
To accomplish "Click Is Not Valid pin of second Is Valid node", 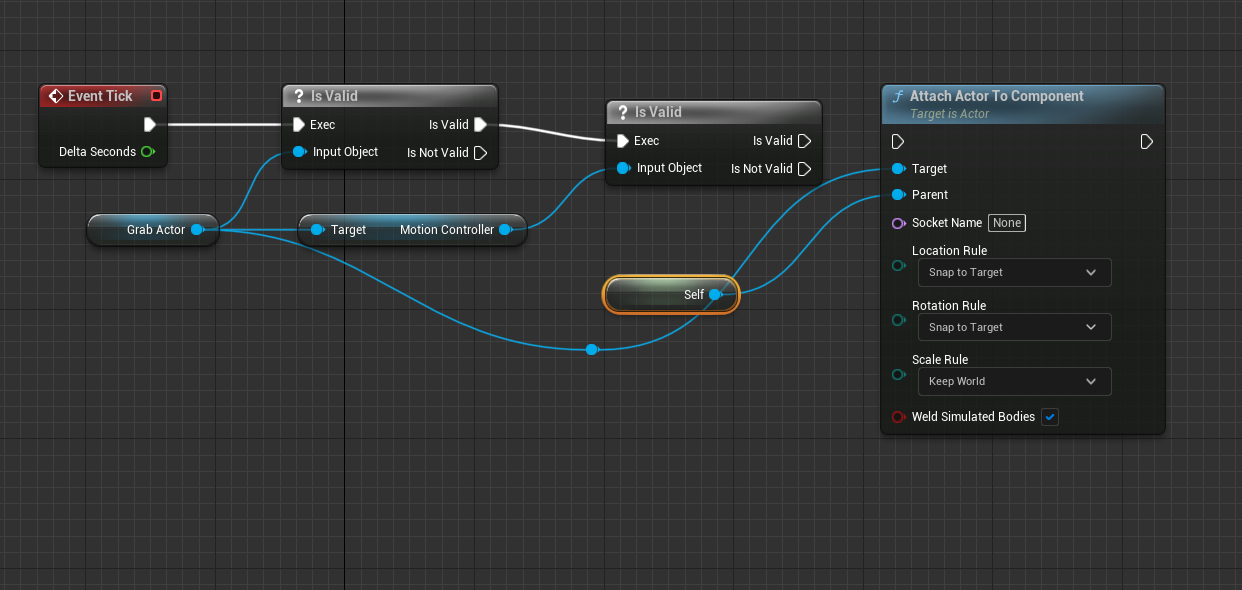I will point(804,169).
